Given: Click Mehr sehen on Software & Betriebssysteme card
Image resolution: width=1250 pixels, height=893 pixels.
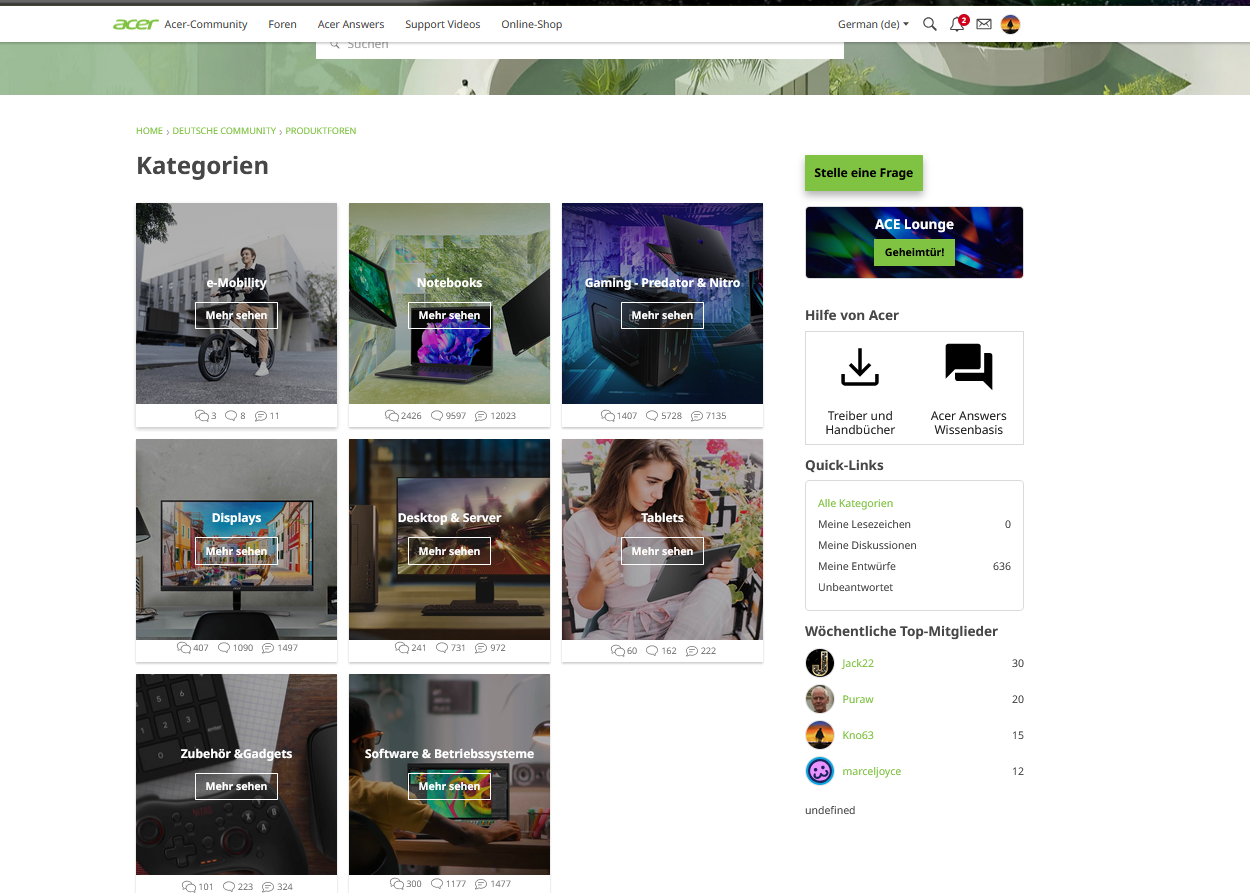Looking at the screenshot, I should (449, 786).
